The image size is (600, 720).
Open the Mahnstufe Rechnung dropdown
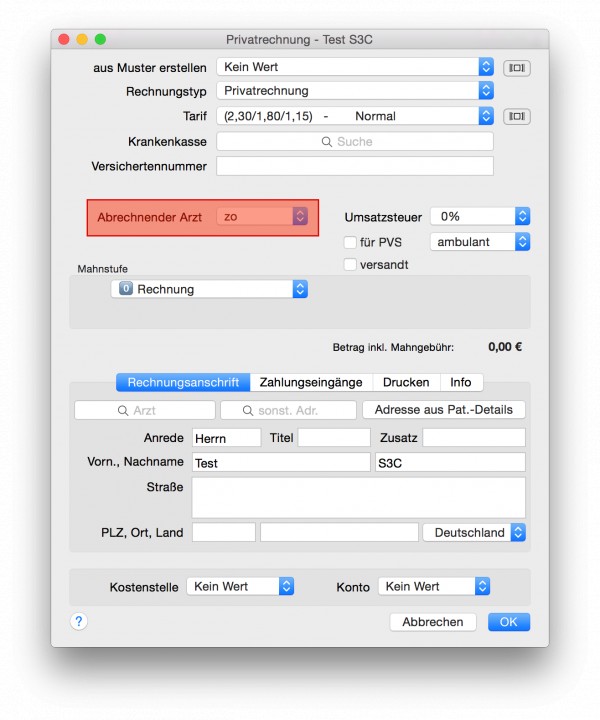coord(209,289)
